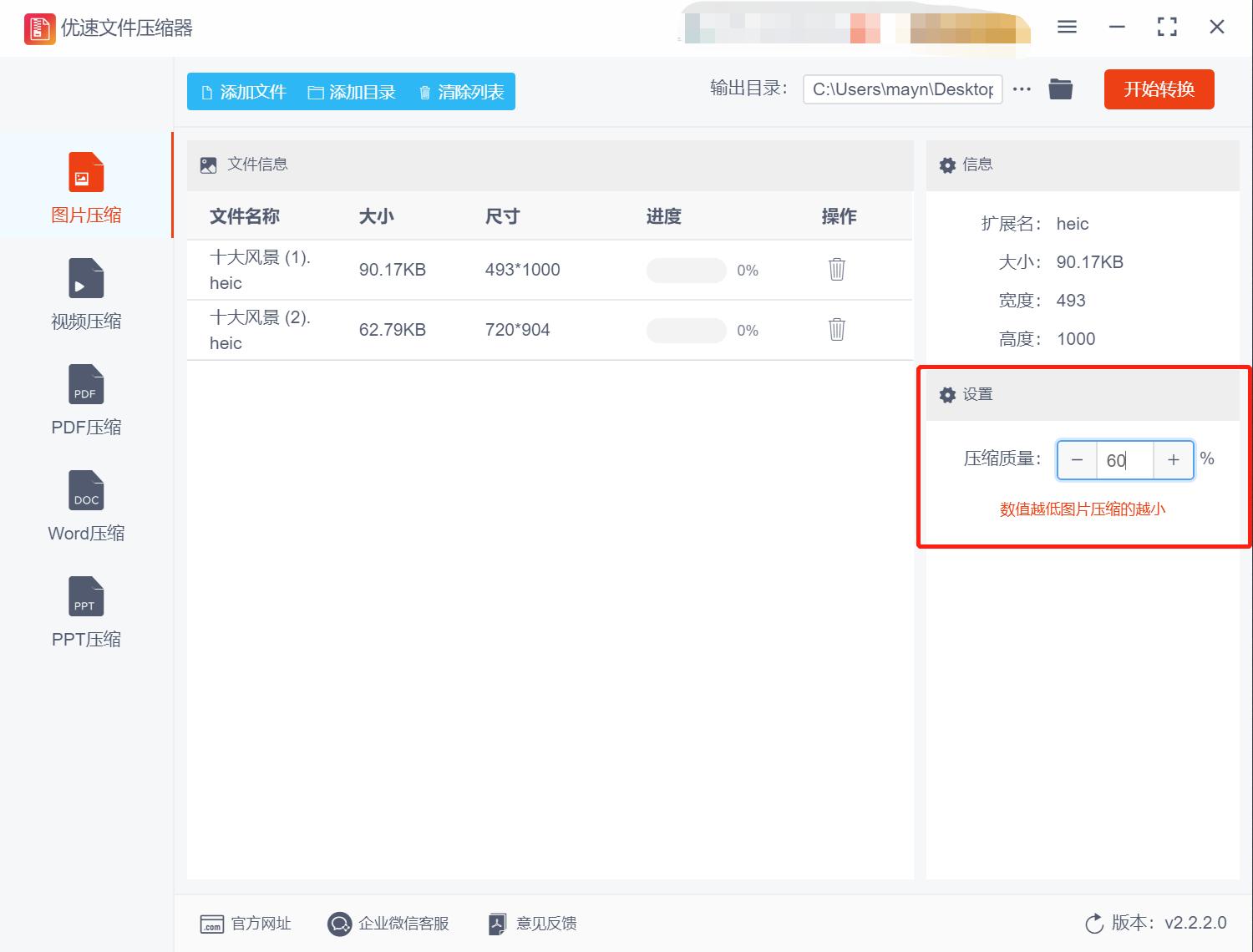This screenshot has height=952, width=1253.
Task: Decrease compression quality with minus stepper
Action: (1076, 459)
